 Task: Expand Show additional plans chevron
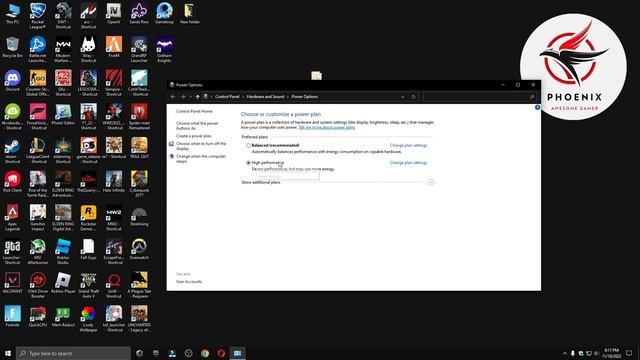point(431,182)
